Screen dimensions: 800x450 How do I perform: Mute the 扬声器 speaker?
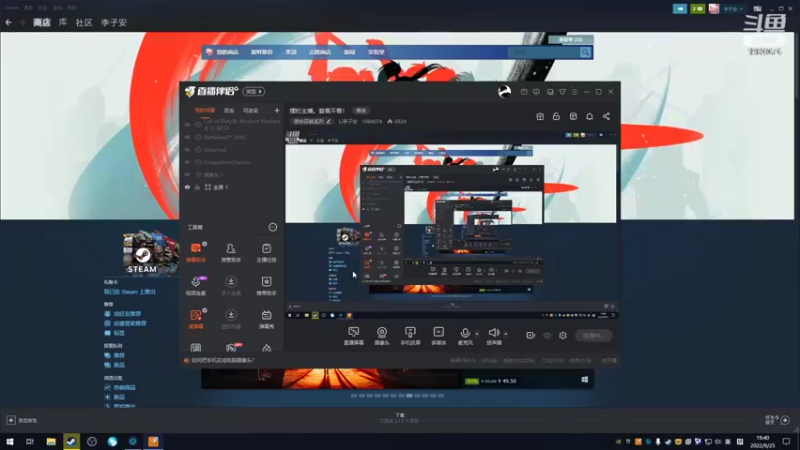point(493,336)
